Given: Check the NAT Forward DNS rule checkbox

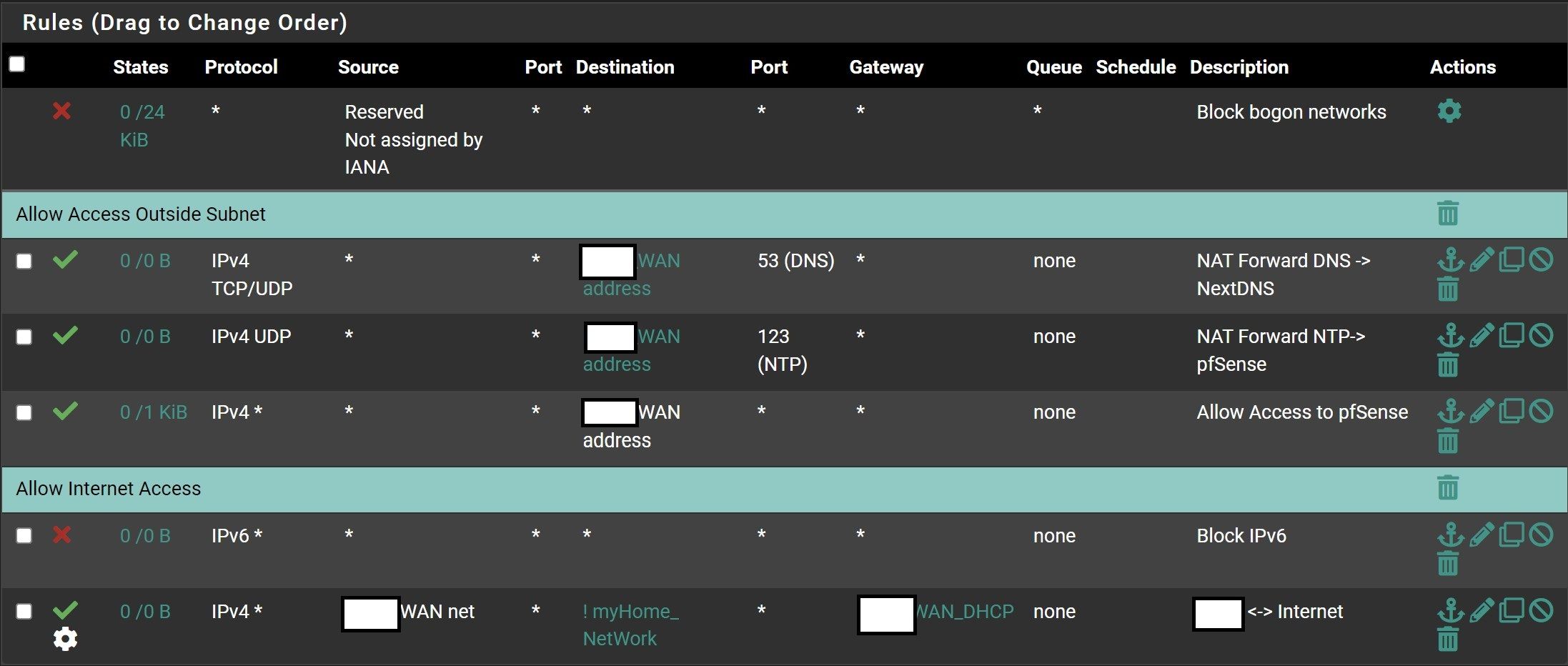Looking at the screenshot, I should pos(24,261).
